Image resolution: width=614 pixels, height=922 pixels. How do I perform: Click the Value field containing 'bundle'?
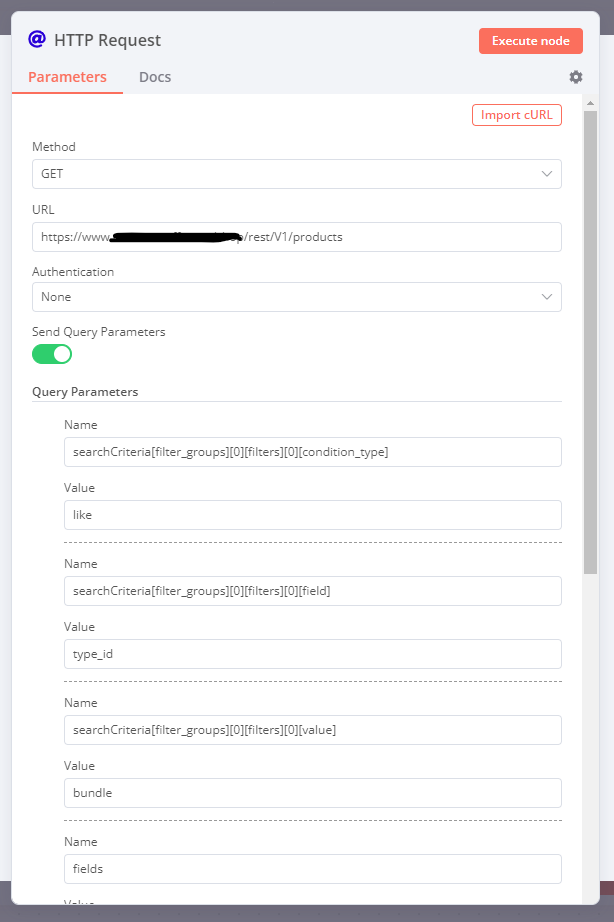[312, 793]
